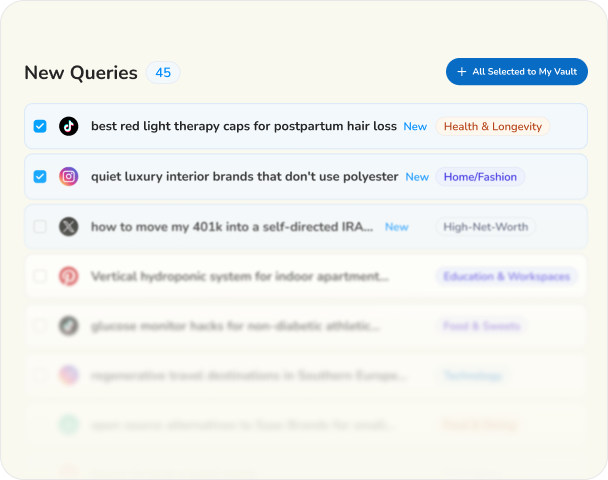Click the icon beside glucose monitor query

pos(68,326)
